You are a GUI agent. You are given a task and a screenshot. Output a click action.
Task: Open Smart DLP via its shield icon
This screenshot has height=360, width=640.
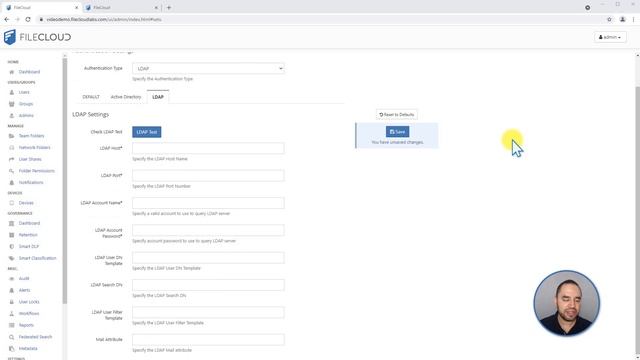(11, 247)
